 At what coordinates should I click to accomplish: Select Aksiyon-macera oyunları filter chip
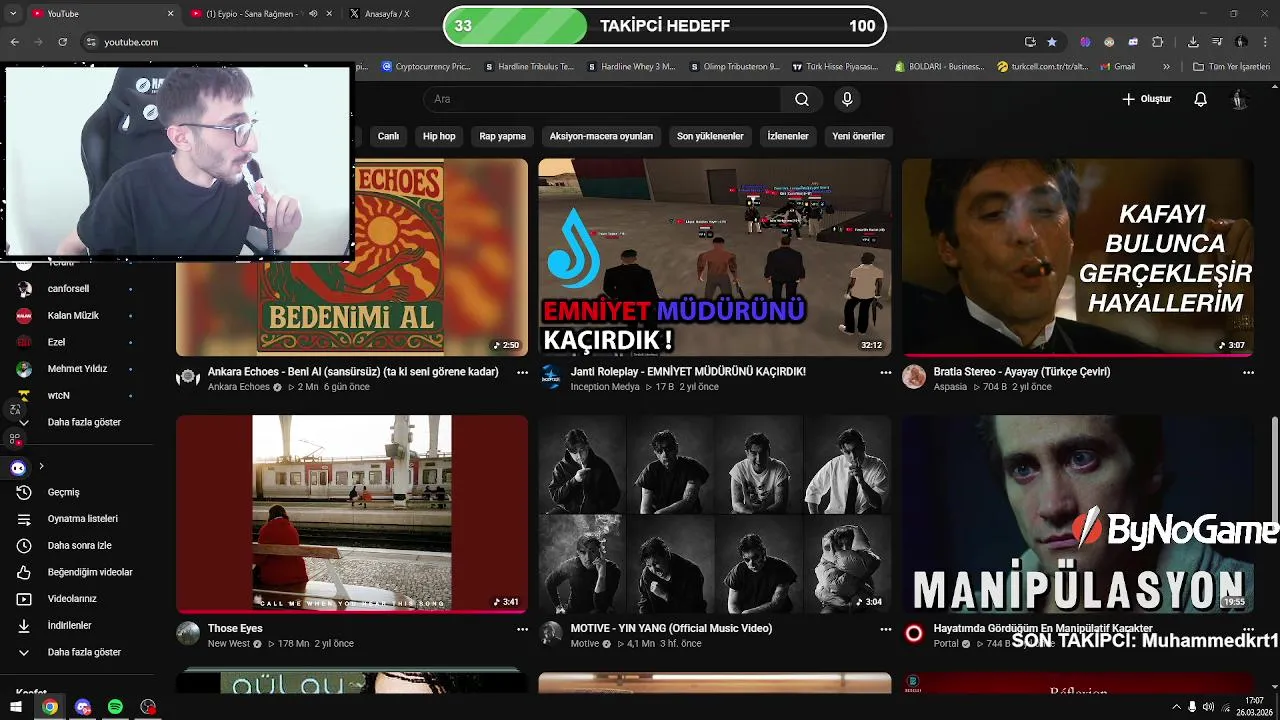[601, 136]
